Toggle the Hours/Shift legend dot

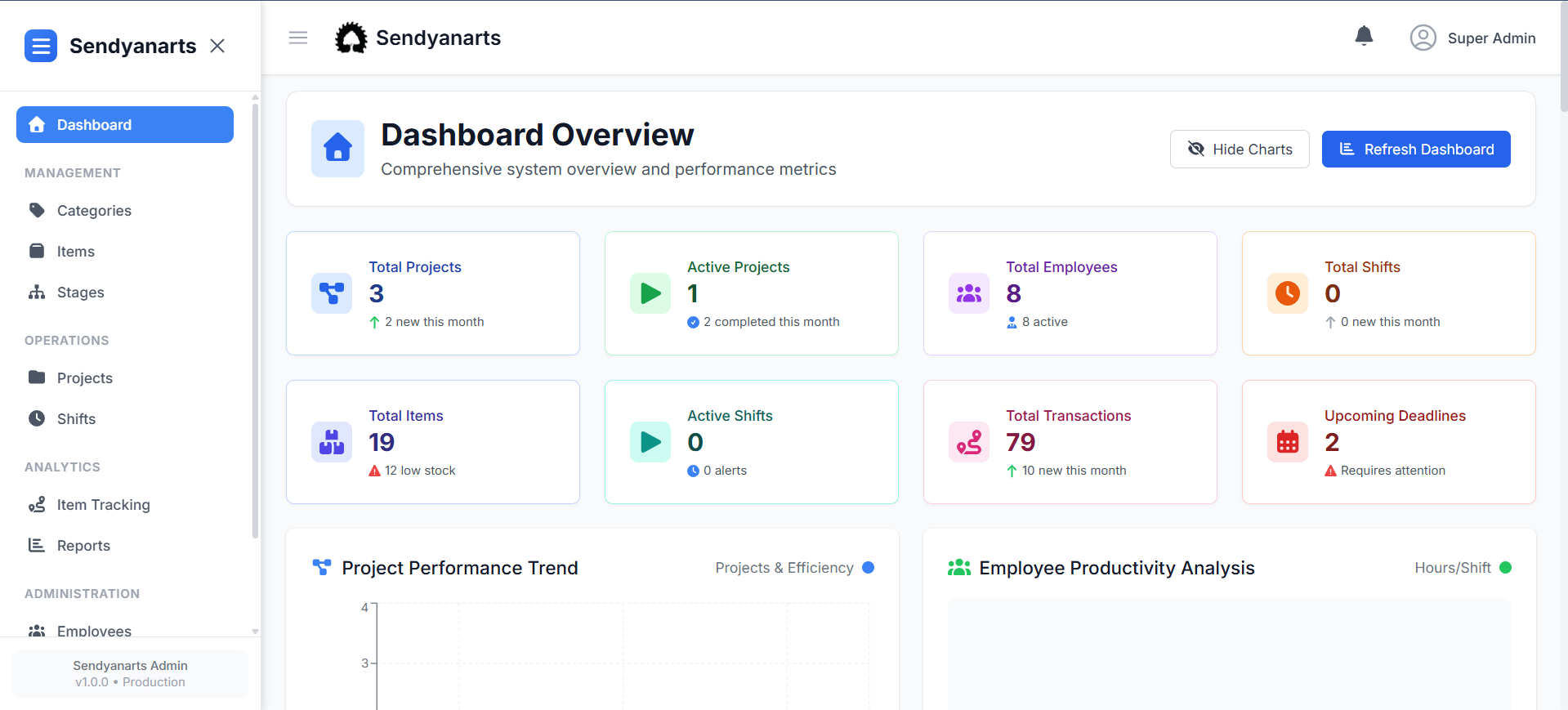pyautogui.click(x=1506, y=567)
